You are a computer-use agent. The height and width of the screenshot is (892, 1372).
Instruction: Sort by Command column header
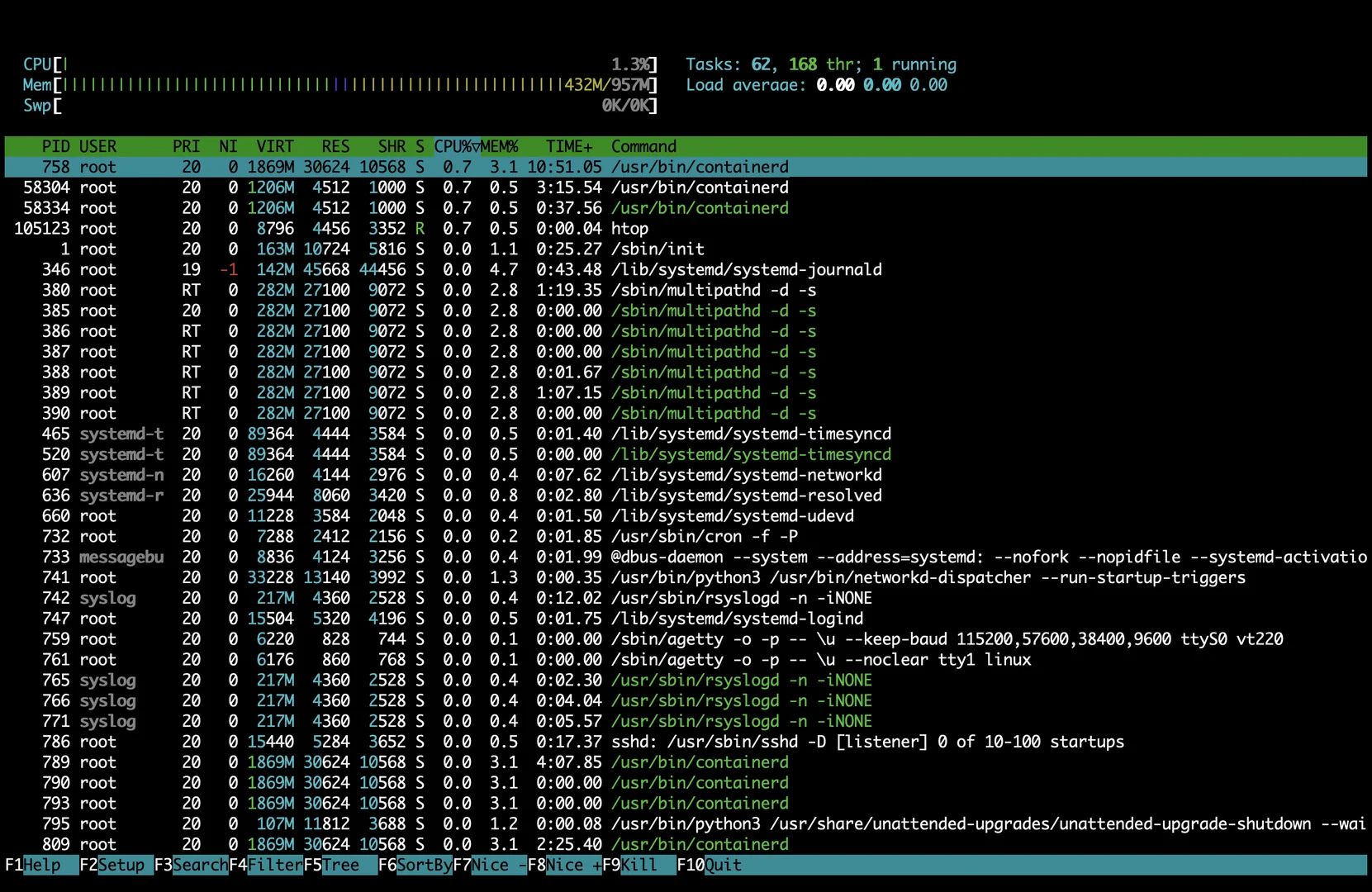pos(643,146)
